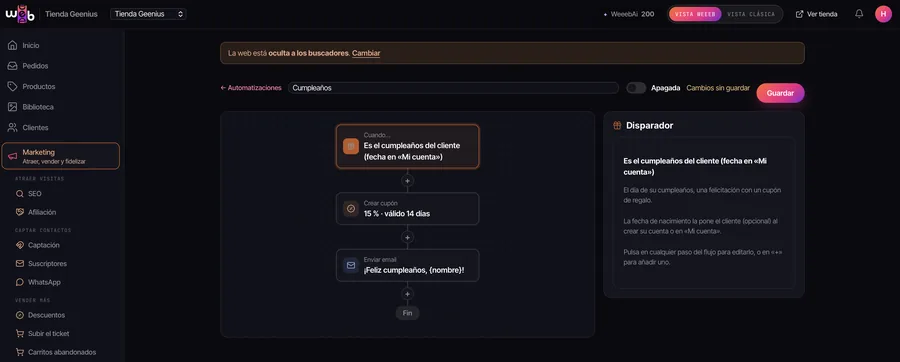Click the Disparador panel heading
Viewport: 900px width, 362px height.
click(x=650, y=125)
